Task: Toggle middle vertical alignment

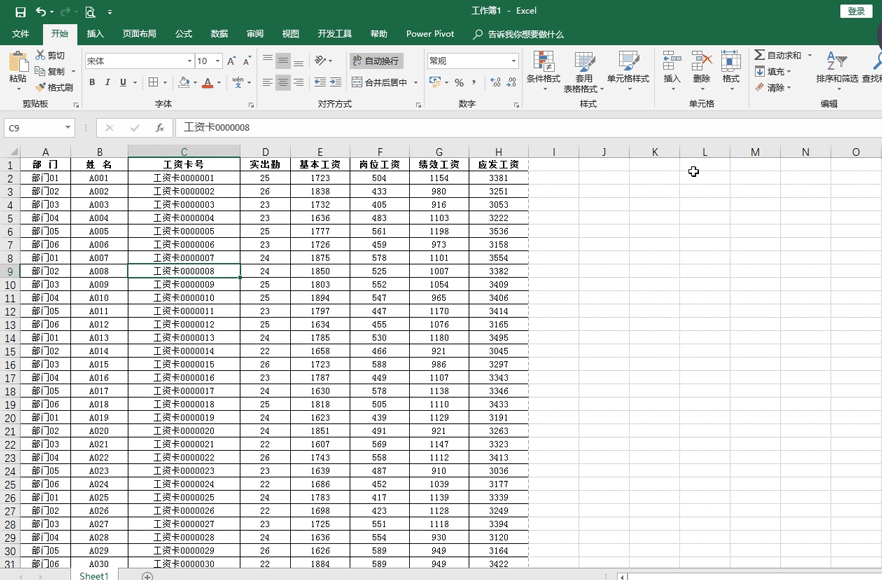Action: click(x=283, y=61)
